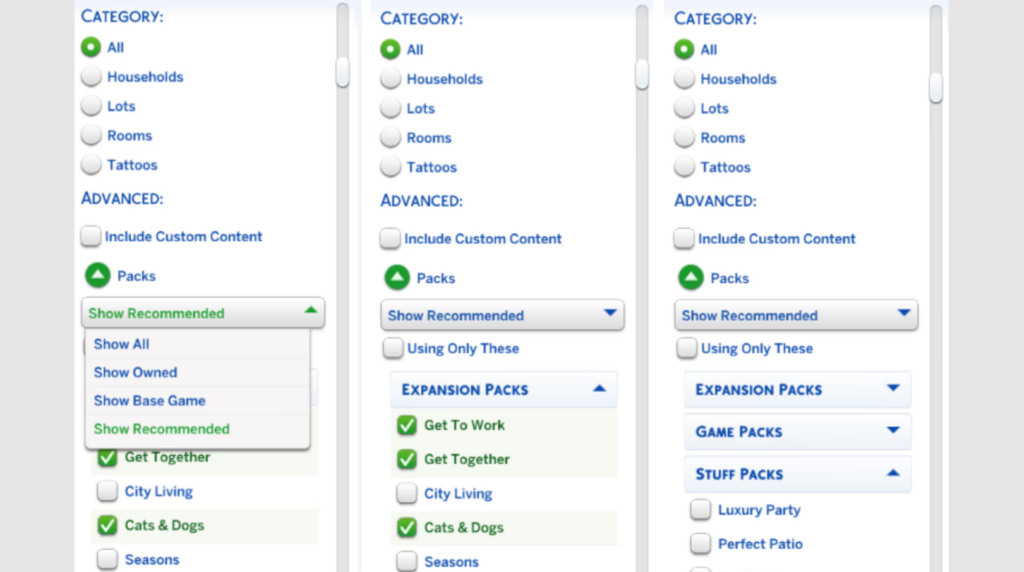Click the green Packs arrow icon in the middle panel
The height and width of the screenshot is (572, 1024).
pyautogui.click(x=397, y=278)
